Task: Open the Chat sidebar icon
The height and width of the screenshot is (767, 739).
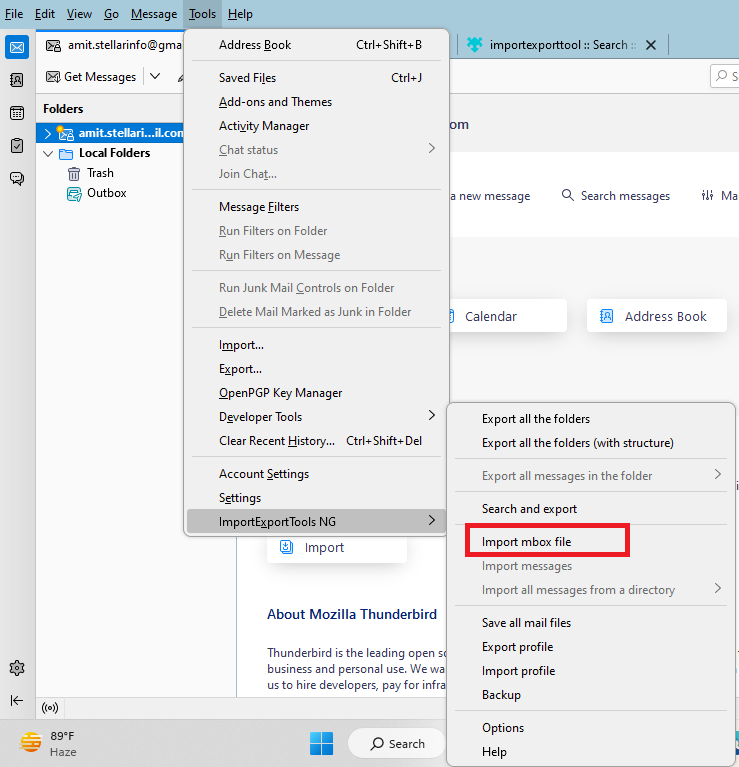Action: pyautogui.click(x=17, y=179)
